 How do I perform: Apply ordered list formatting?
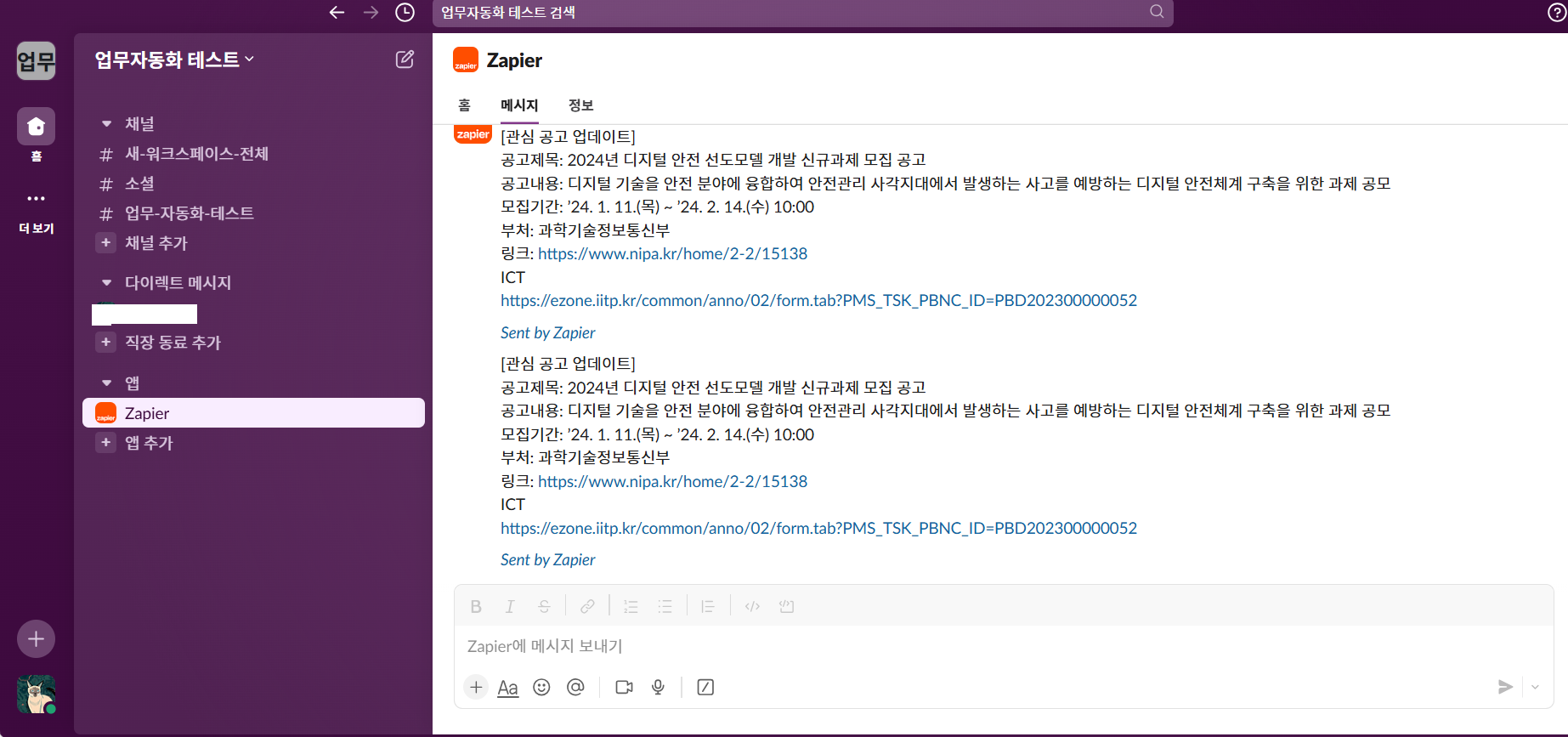[x=631, y=606]
